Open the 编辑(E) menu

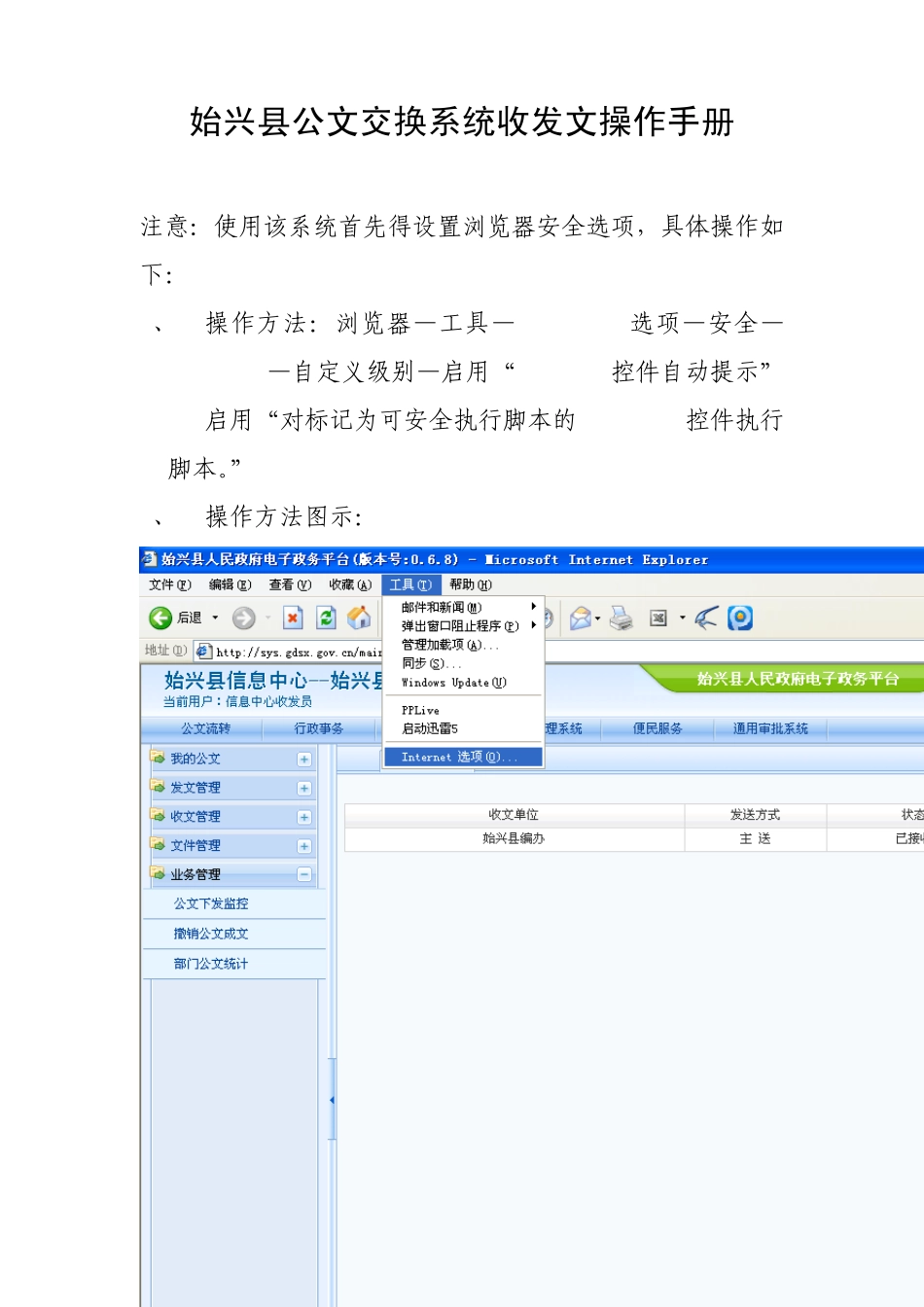point(231,584)
